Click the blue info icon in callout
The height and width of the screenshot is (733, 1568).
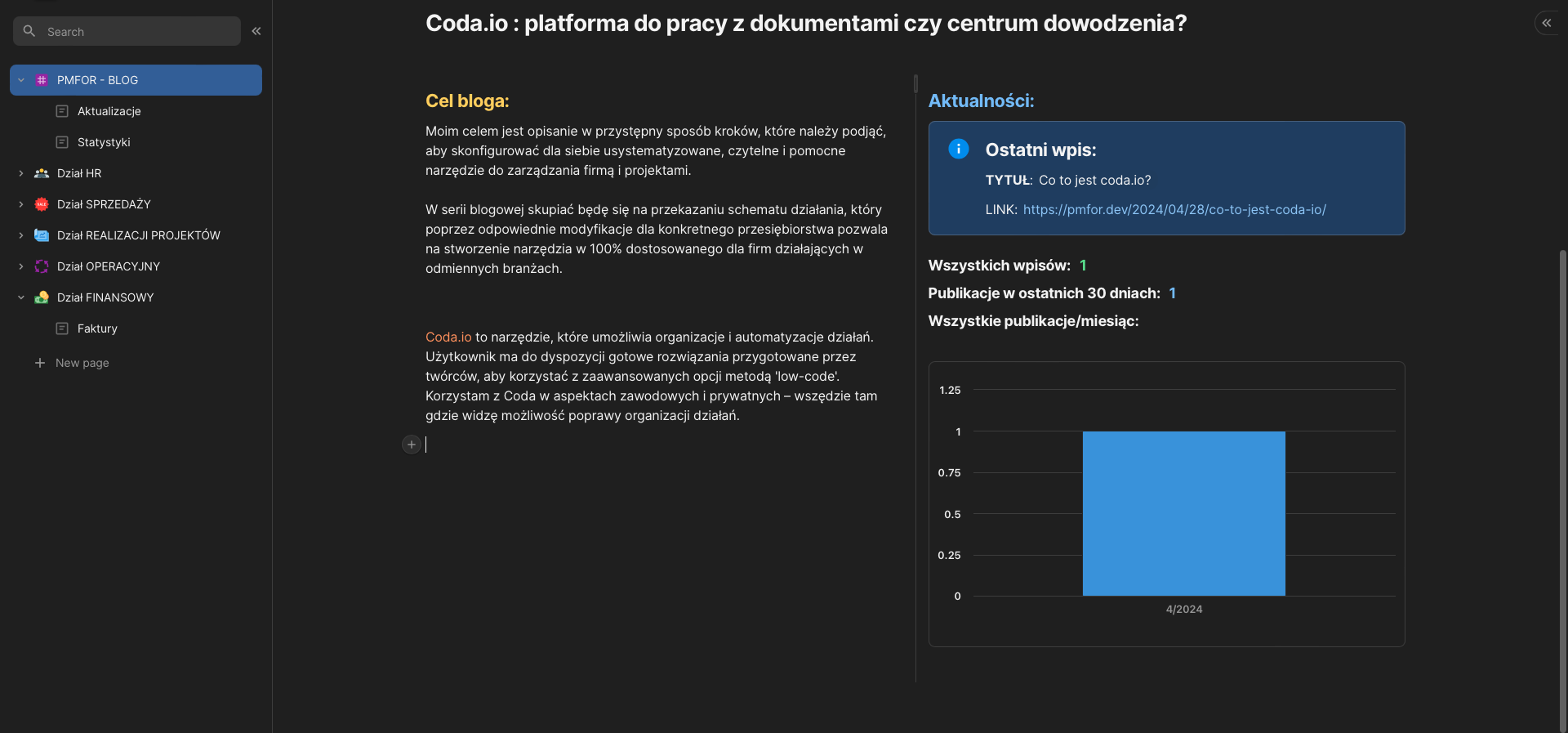(958, 149)
